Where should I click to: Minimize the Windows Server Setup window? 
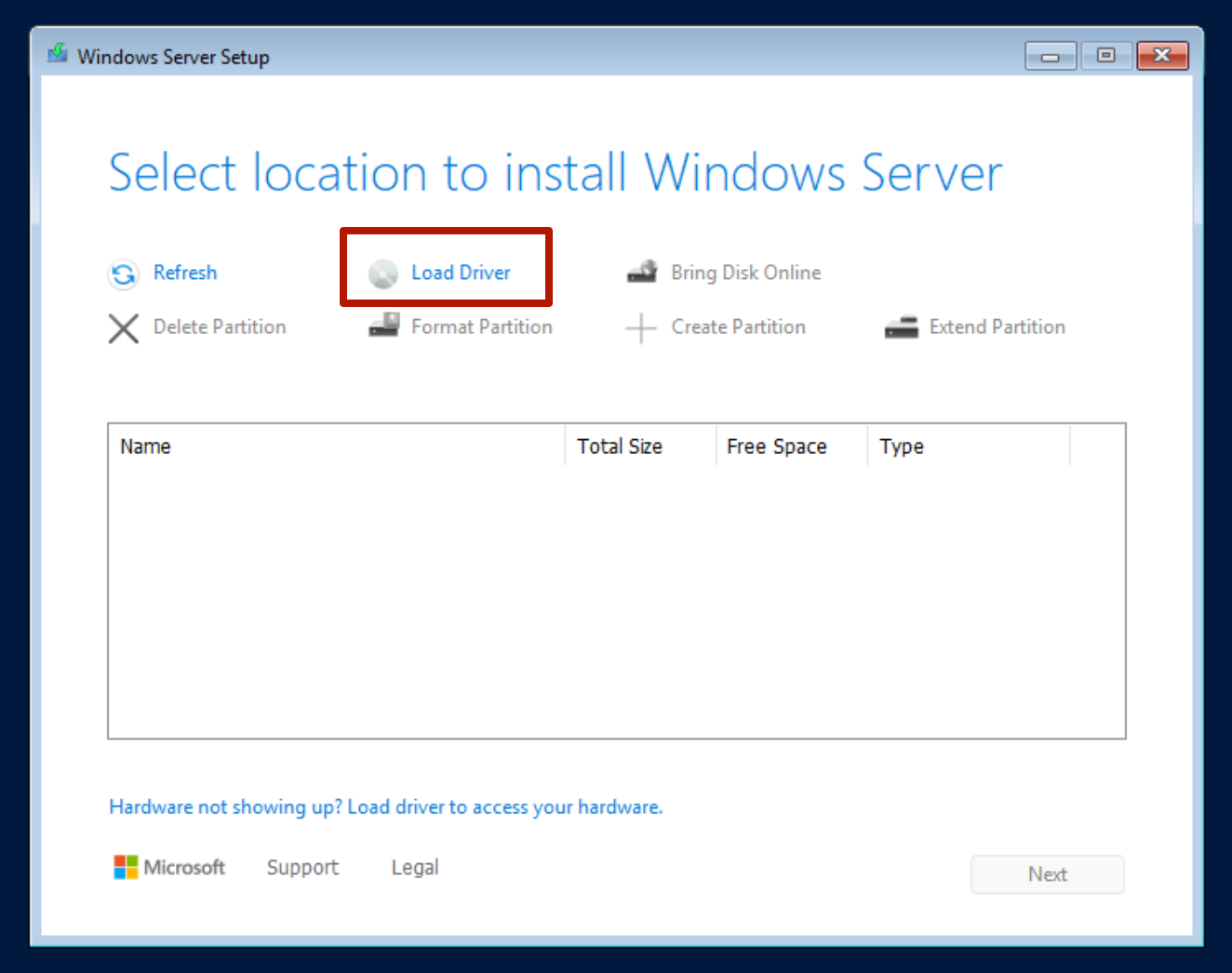tap(1050, 57)
